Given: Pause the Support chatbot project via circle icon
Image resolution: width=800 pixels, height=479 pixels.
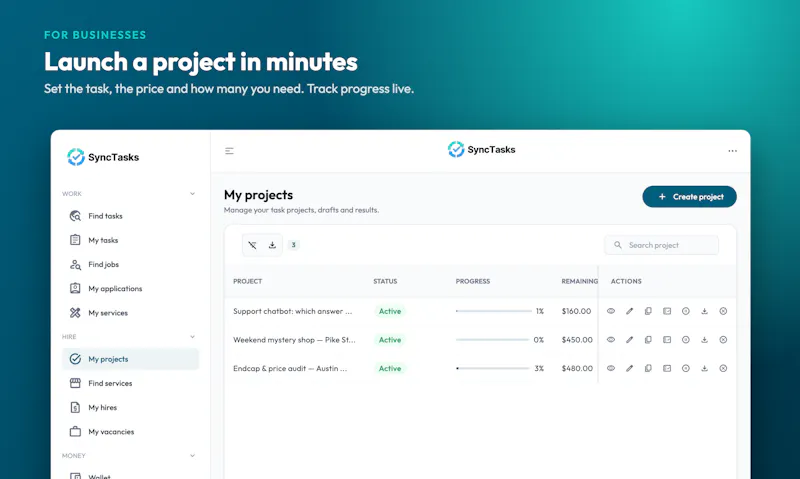Looking at the screenshot, I should pos(686,311).
